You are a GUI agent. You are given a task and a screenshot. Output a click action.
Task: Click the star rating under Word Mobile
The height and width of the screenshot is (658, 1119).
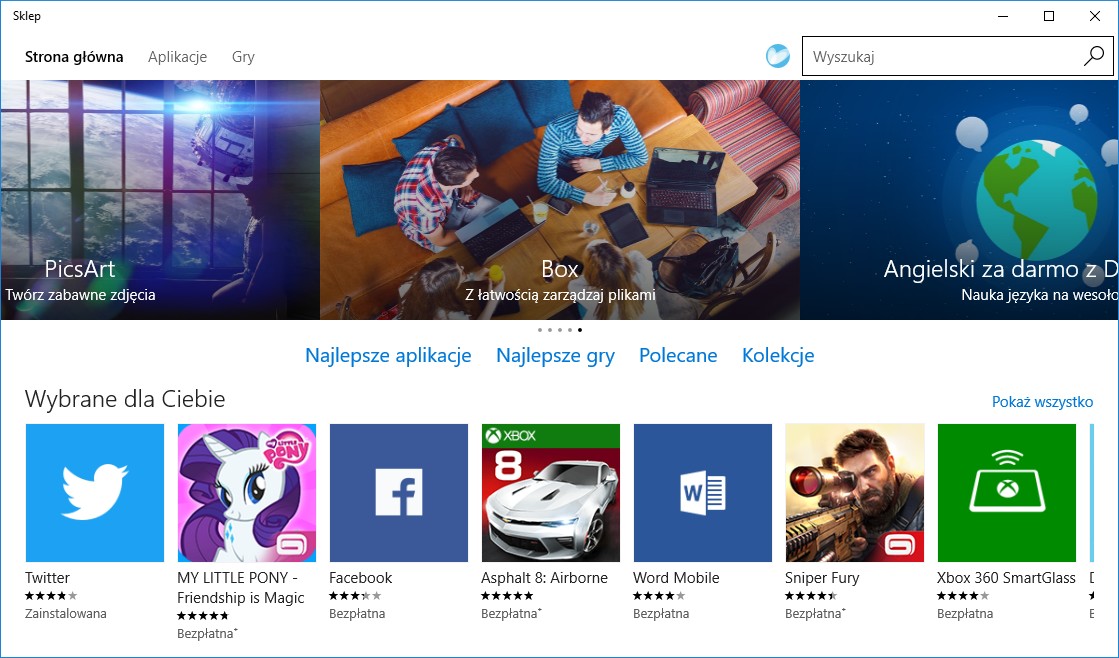(x=659, y=596)
